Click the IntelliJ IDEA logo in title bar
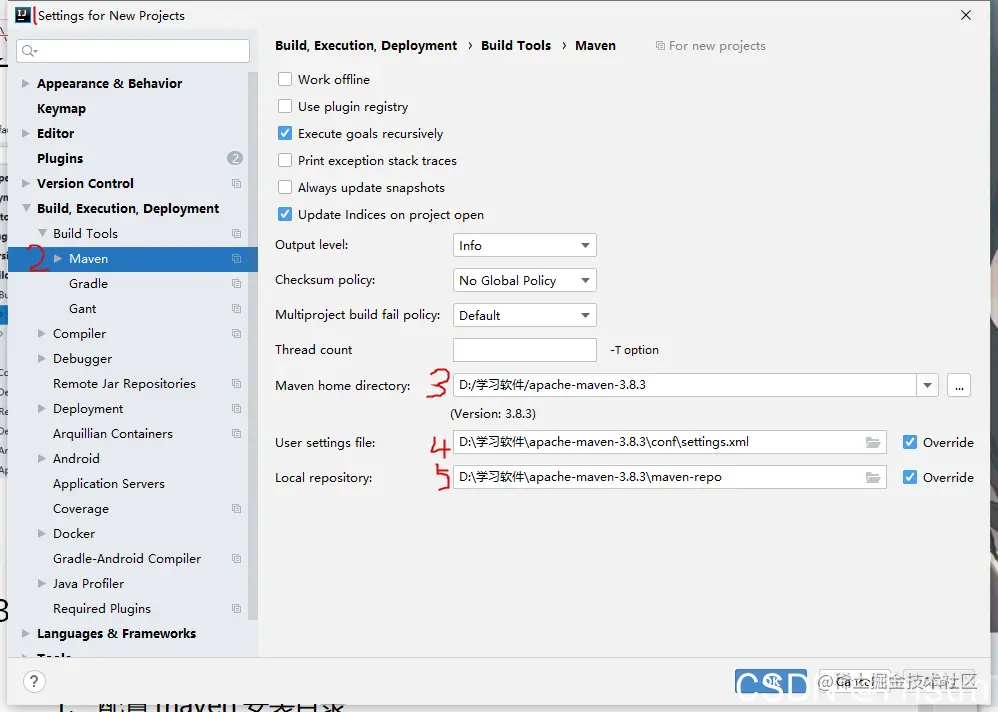 [x=23, y=15]
